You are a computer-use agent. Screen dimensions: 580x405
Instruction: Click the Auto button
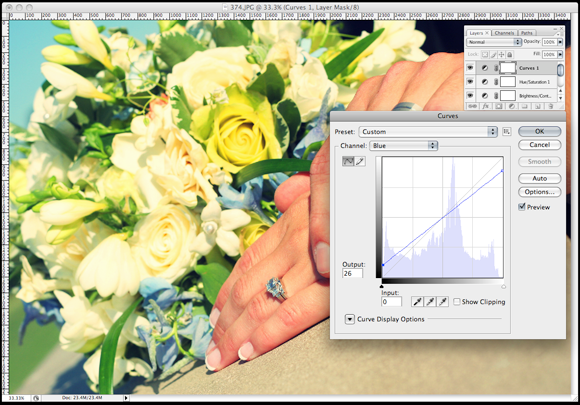[540, 178]
